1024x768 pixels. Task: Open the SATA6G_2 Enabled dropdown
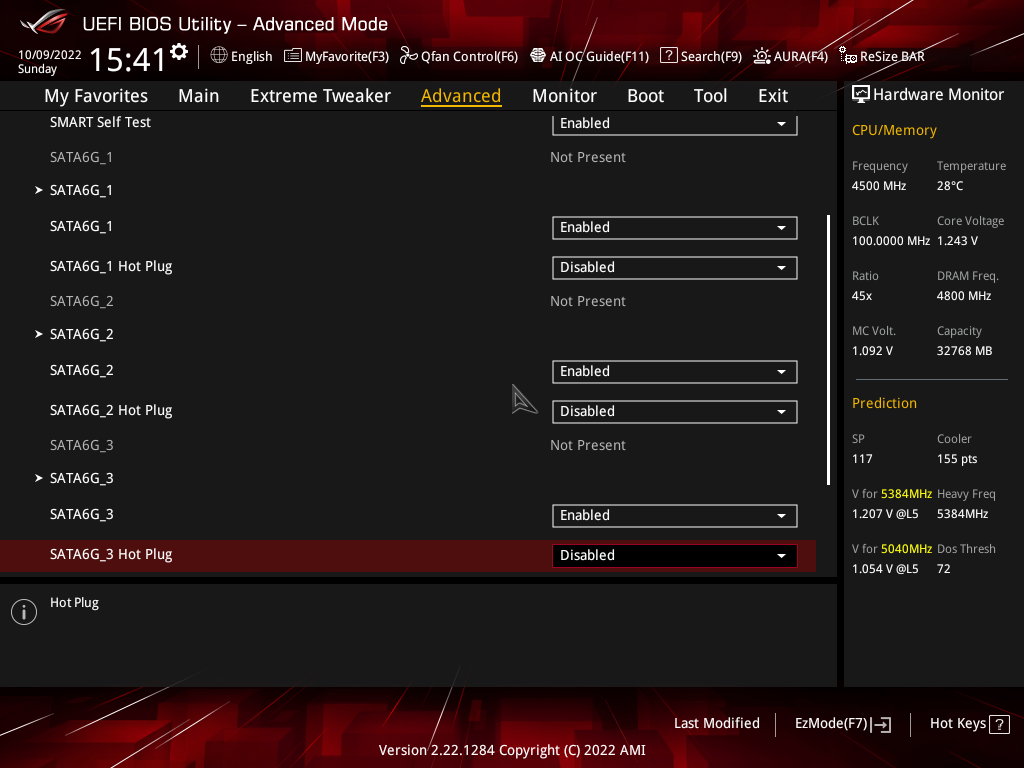tap(675, 372)
